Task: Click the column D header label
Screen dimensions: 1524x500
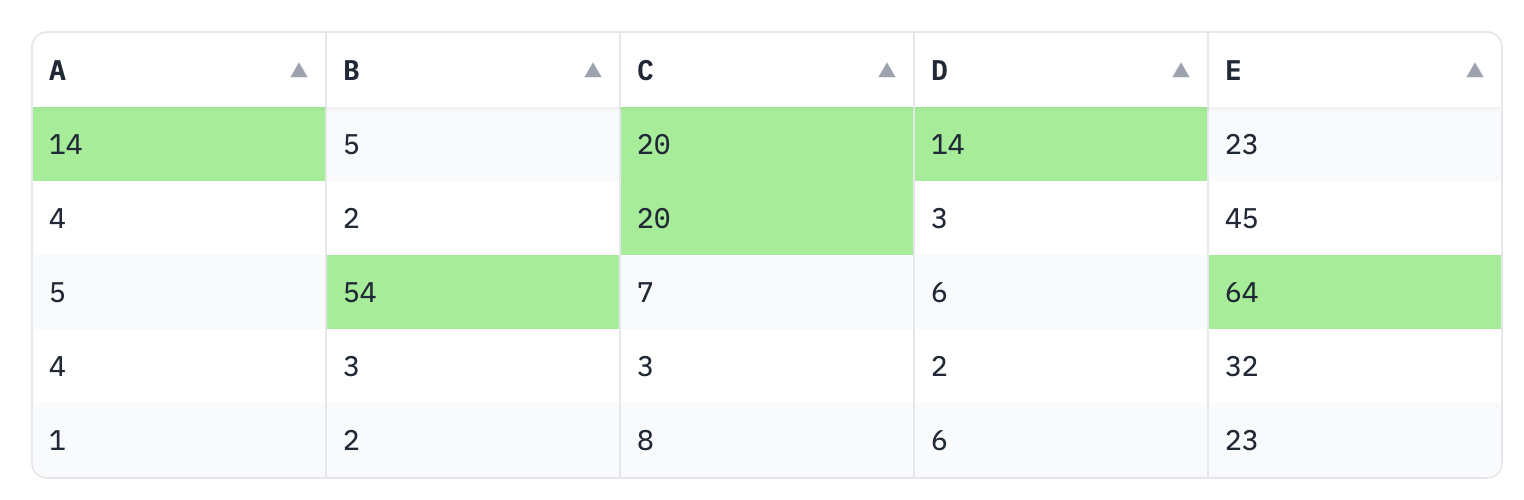Action: [939, 71]
